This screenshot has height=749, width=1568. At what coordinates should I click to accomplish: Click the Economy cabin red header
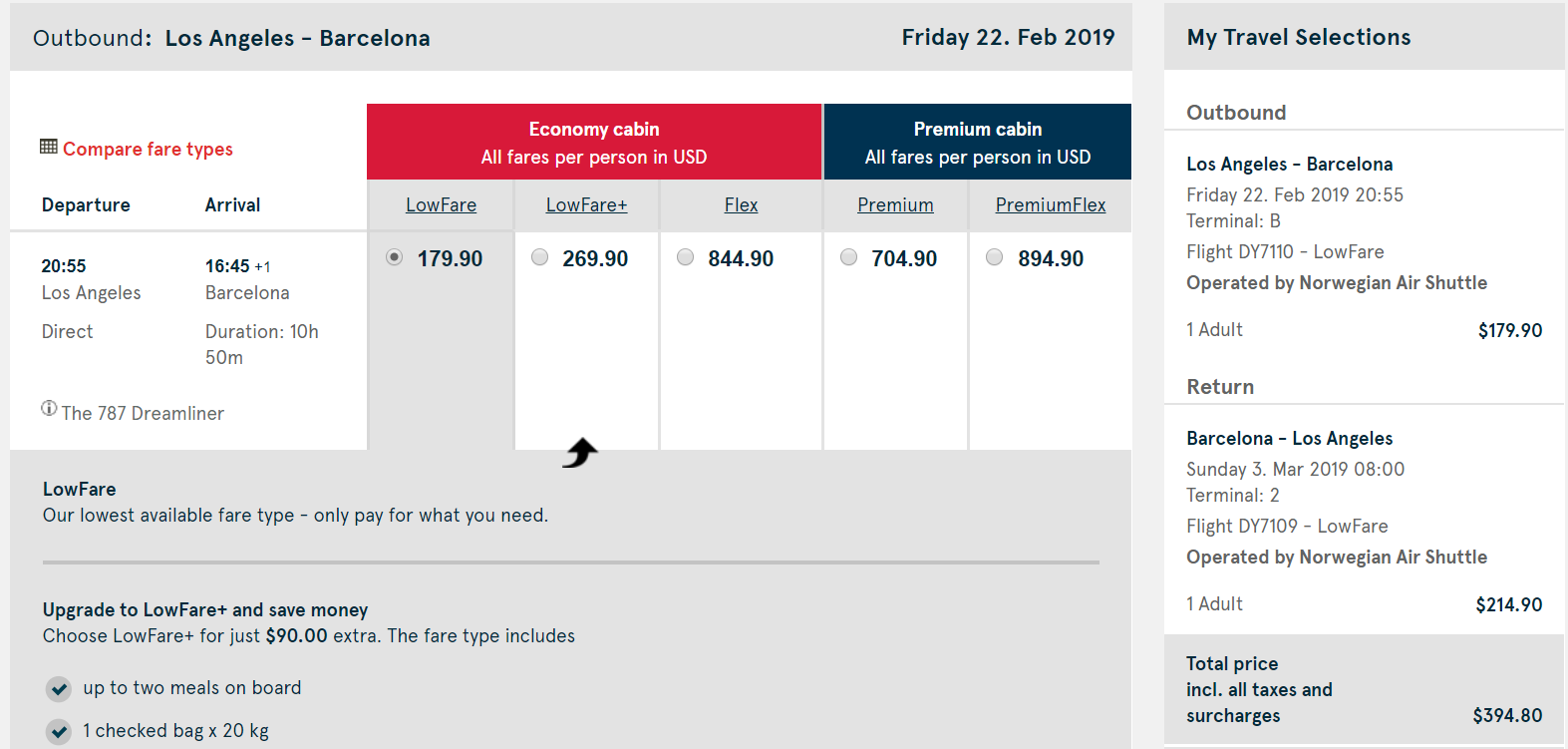(x=594, y=142)
